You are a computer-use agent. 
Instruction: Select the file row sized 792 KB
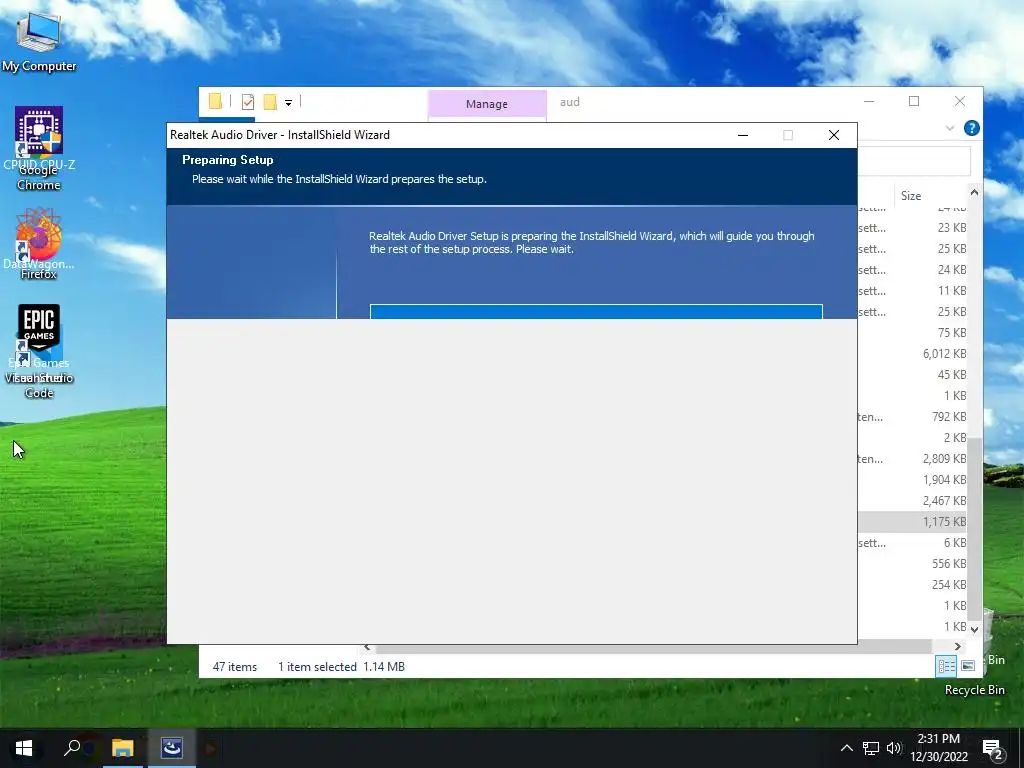click(x=912, y=417)
